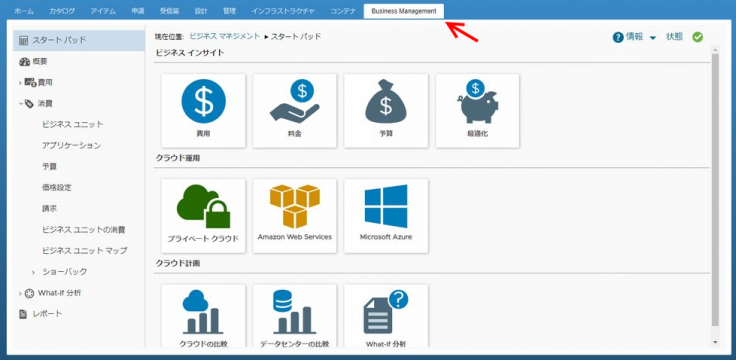Click the 費用 sidebar icon

[x=30, y=83]
